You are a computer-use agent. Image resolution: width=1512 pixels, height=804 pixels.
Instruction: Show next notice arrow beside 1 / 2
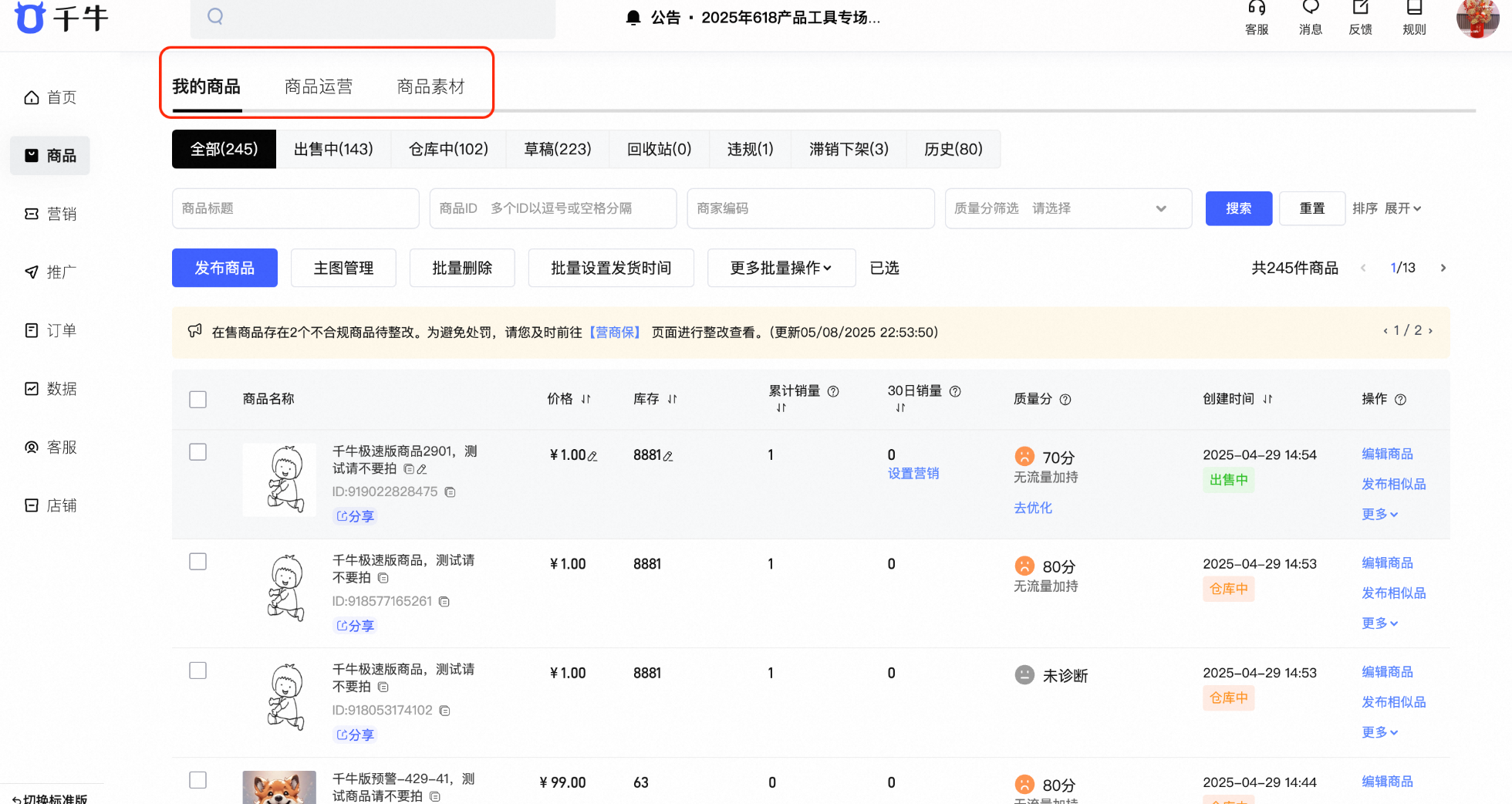tap(1430, 331)
